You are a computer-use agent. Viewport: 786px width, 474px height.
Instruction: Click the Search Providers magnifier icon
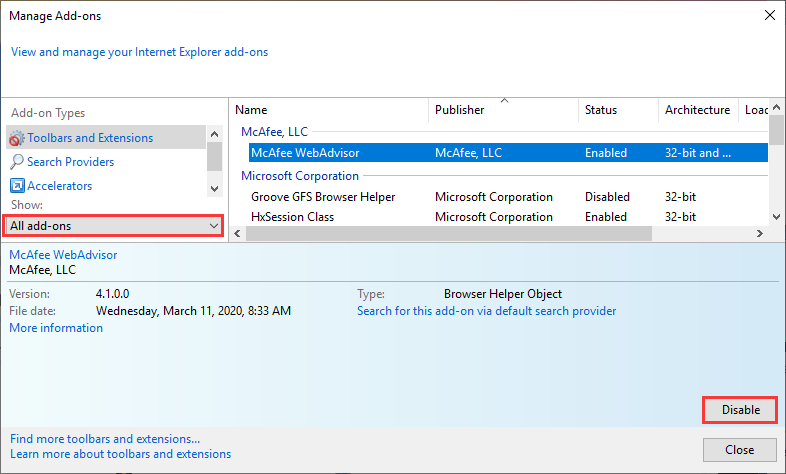click(x=17, y=161)
